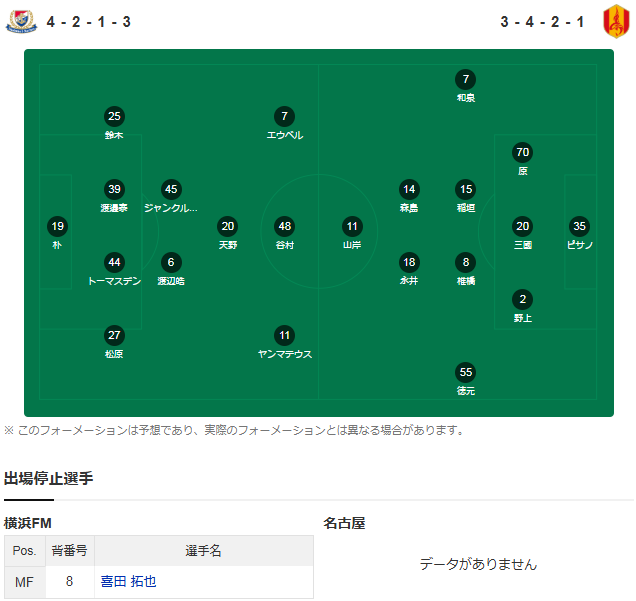
Task: Click the 4-2-1-3 formation label
Action: tap(88, 22)
